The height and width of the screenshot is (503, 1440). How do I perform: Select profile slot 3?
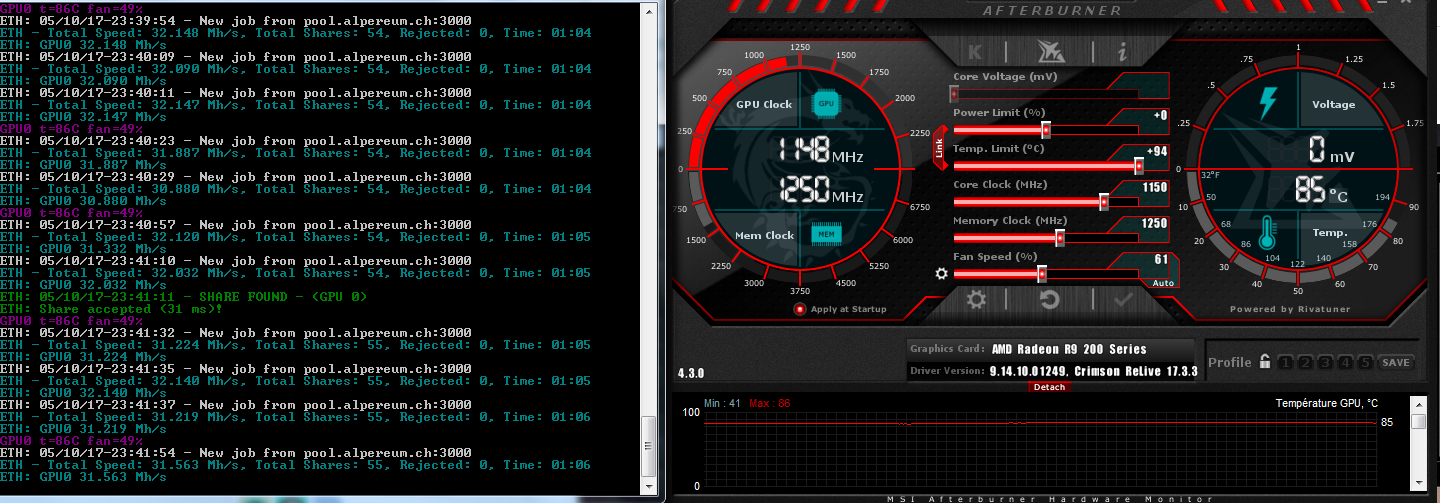tap(1324, 362)
